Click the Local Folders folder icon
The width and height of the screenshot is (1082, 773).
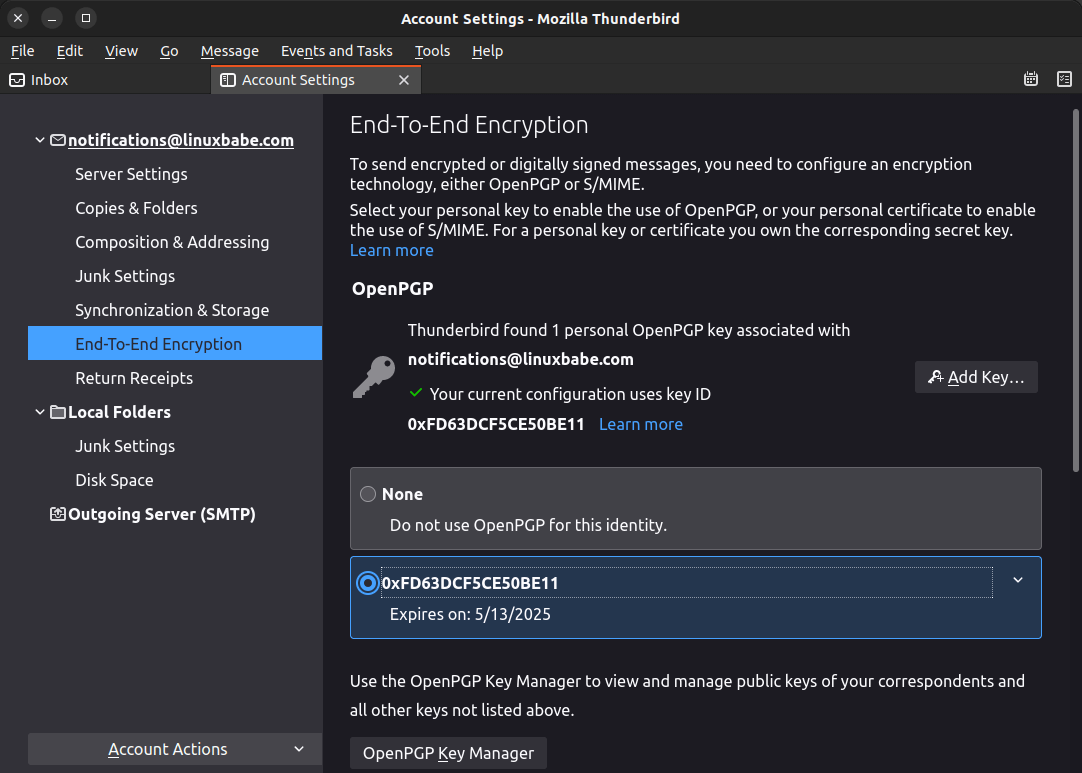pyautogui.click(x=58, y=412)
